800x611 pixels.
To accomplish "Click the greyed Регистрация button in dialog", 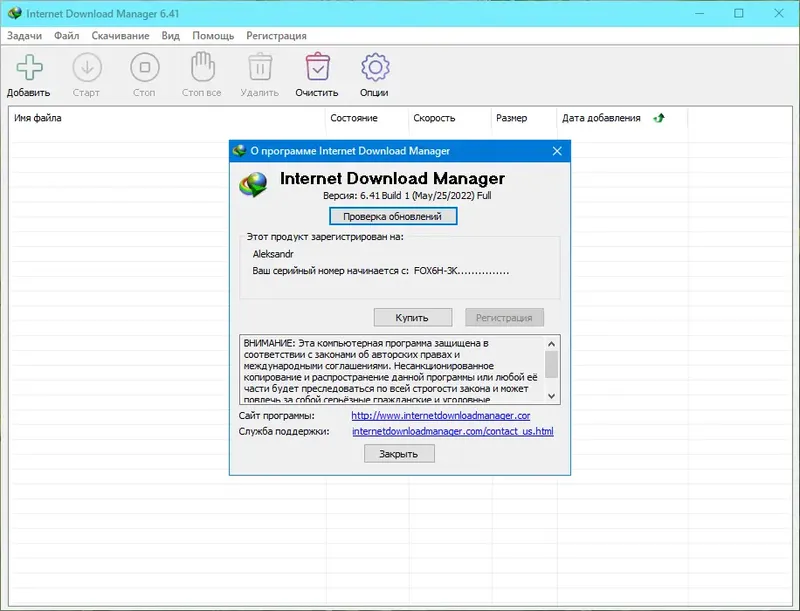I will coord(504,318).
